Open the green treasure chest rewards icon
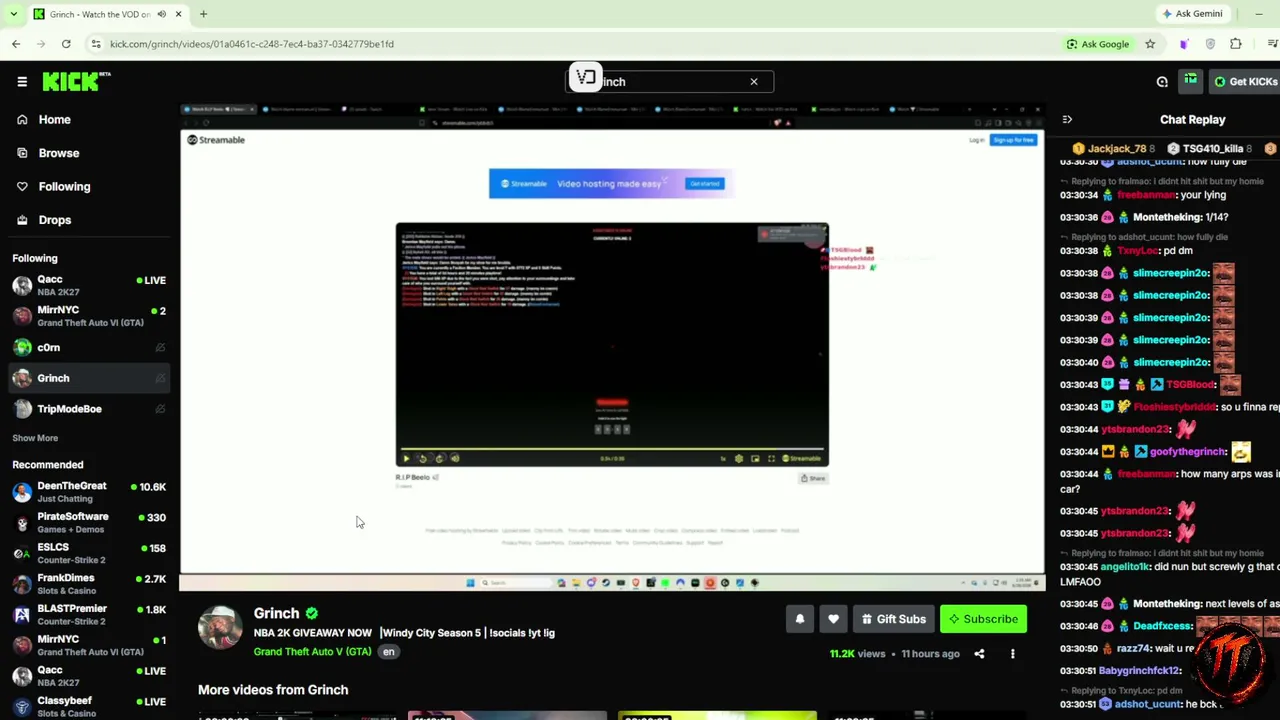 (x=1191, y=81)
